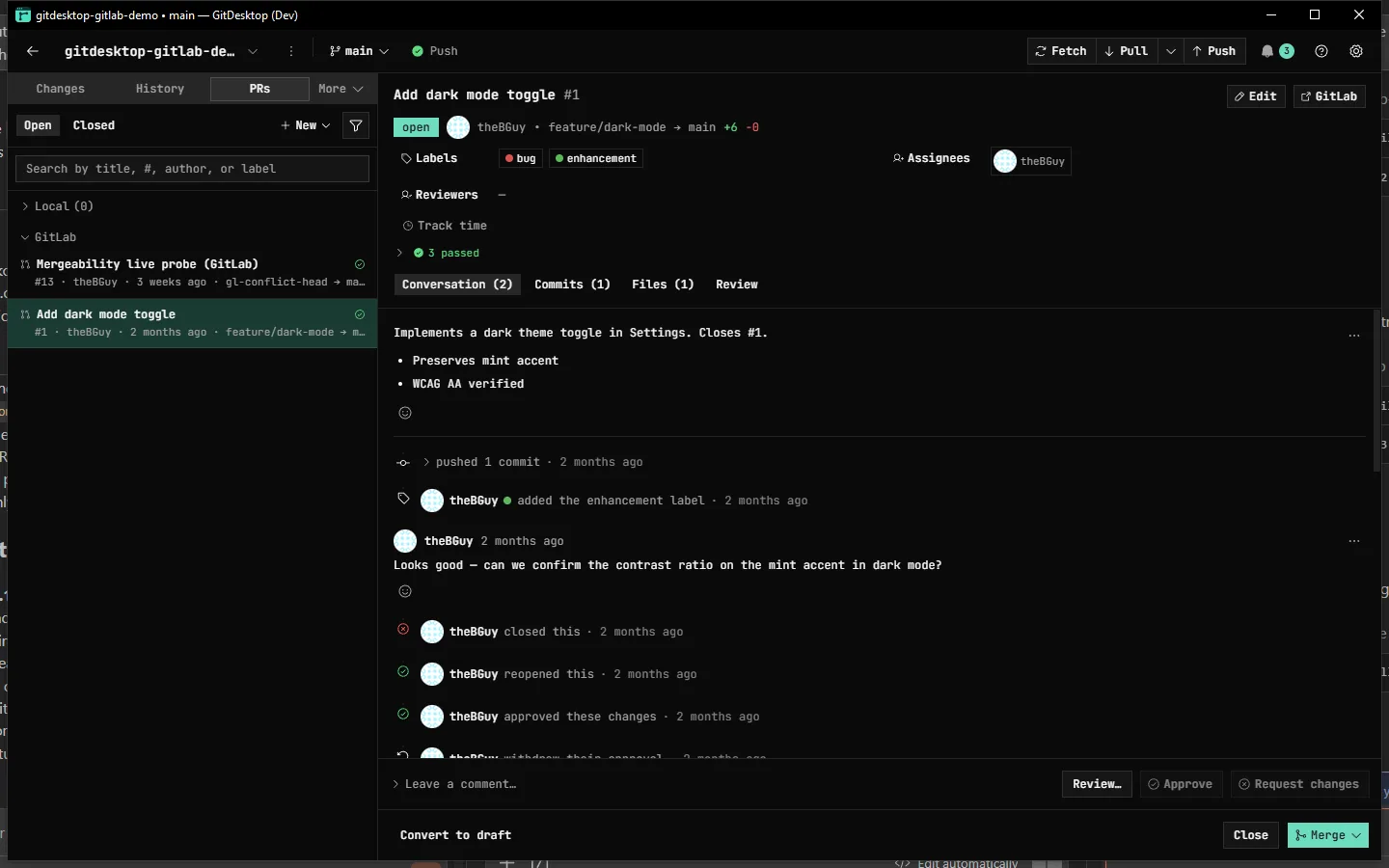
Task: Select Add dark mode toggle PR
Action: tap(192, 323)
